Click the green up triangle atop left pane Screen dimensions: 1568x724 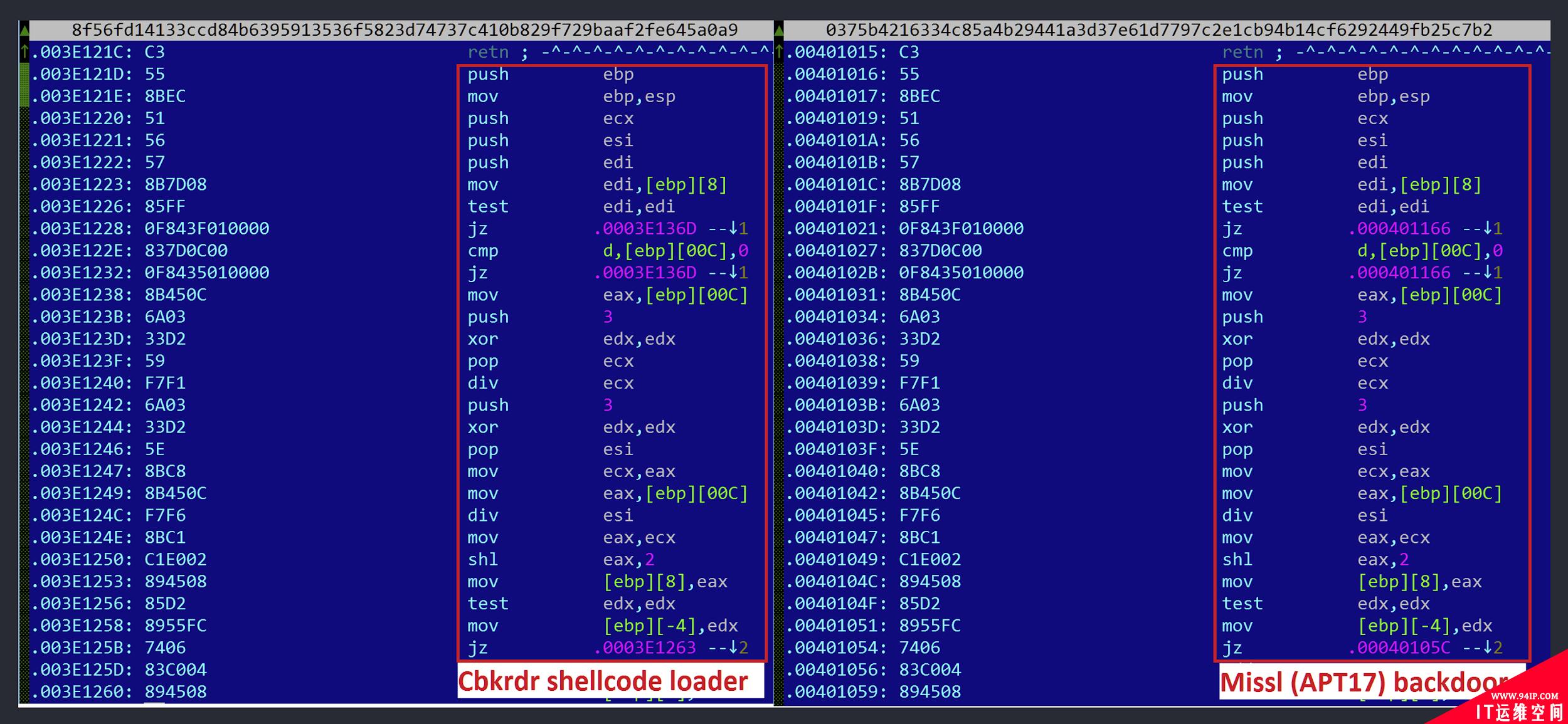point(24,29)
